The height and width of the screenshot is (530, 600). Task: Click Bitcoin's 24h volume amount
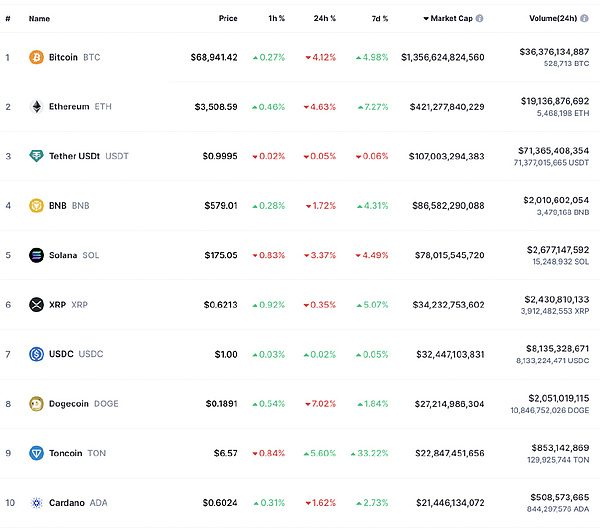point(554,51)
